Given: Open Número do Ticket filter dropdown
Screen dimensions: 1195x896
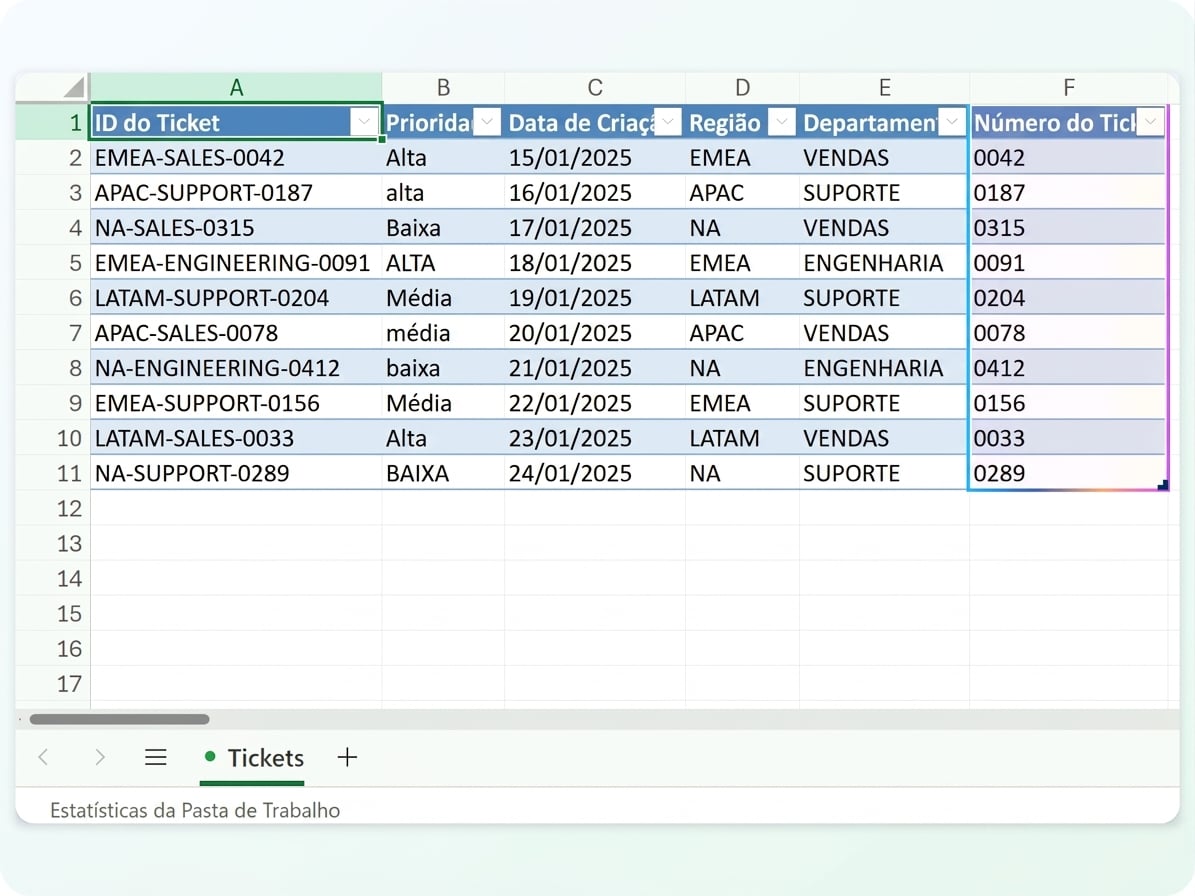Looking at the screenshot, I should (x=1150, y=122).
